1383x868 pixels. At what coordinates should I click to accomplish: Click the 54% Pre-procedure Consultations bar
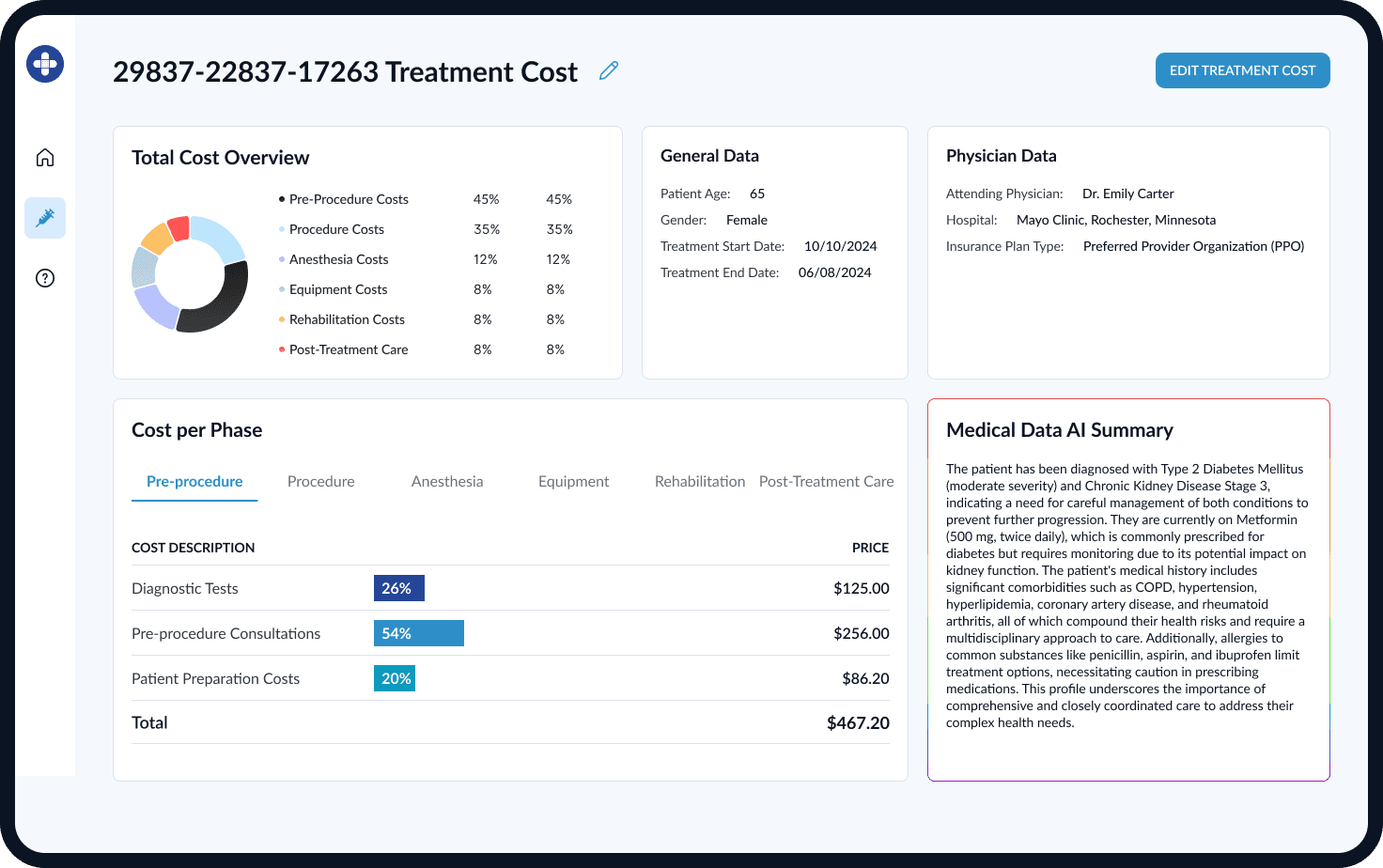coord(419,633)
